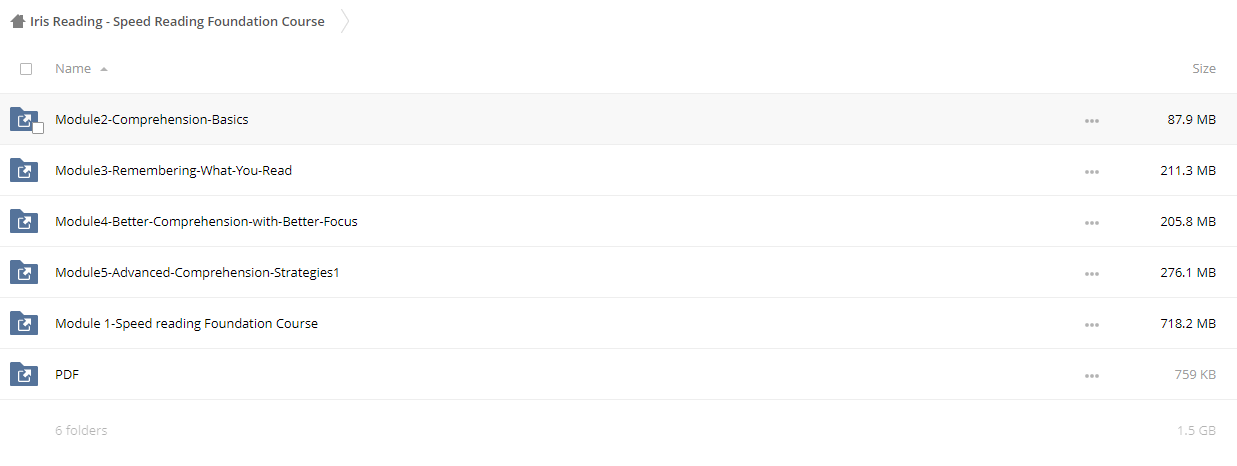Image resolution: width=1237 pixels, height=466 pixels.
Task: Open the more actions dots for Module2-Comprehension-Basics
Action: 1091,120
